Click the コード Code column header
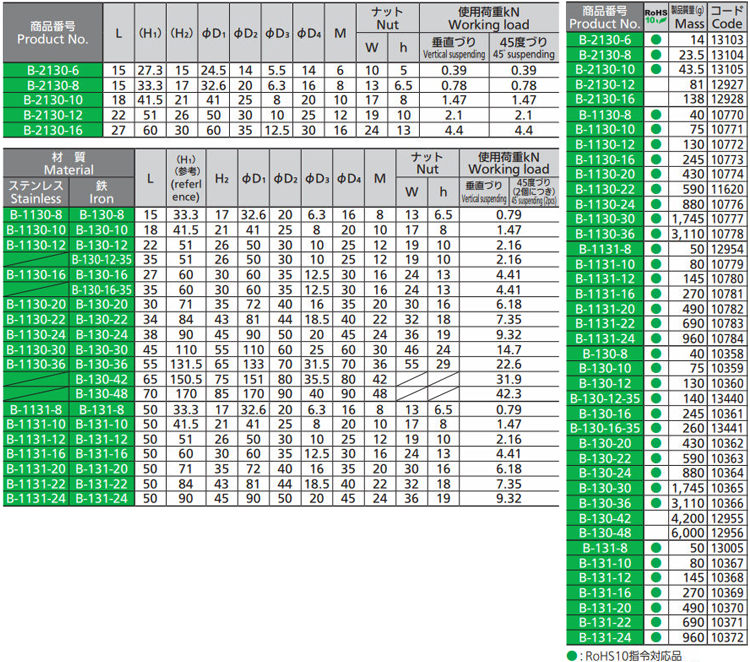The image size is (750, 662). pyautogui.click(x=727, y=16)
